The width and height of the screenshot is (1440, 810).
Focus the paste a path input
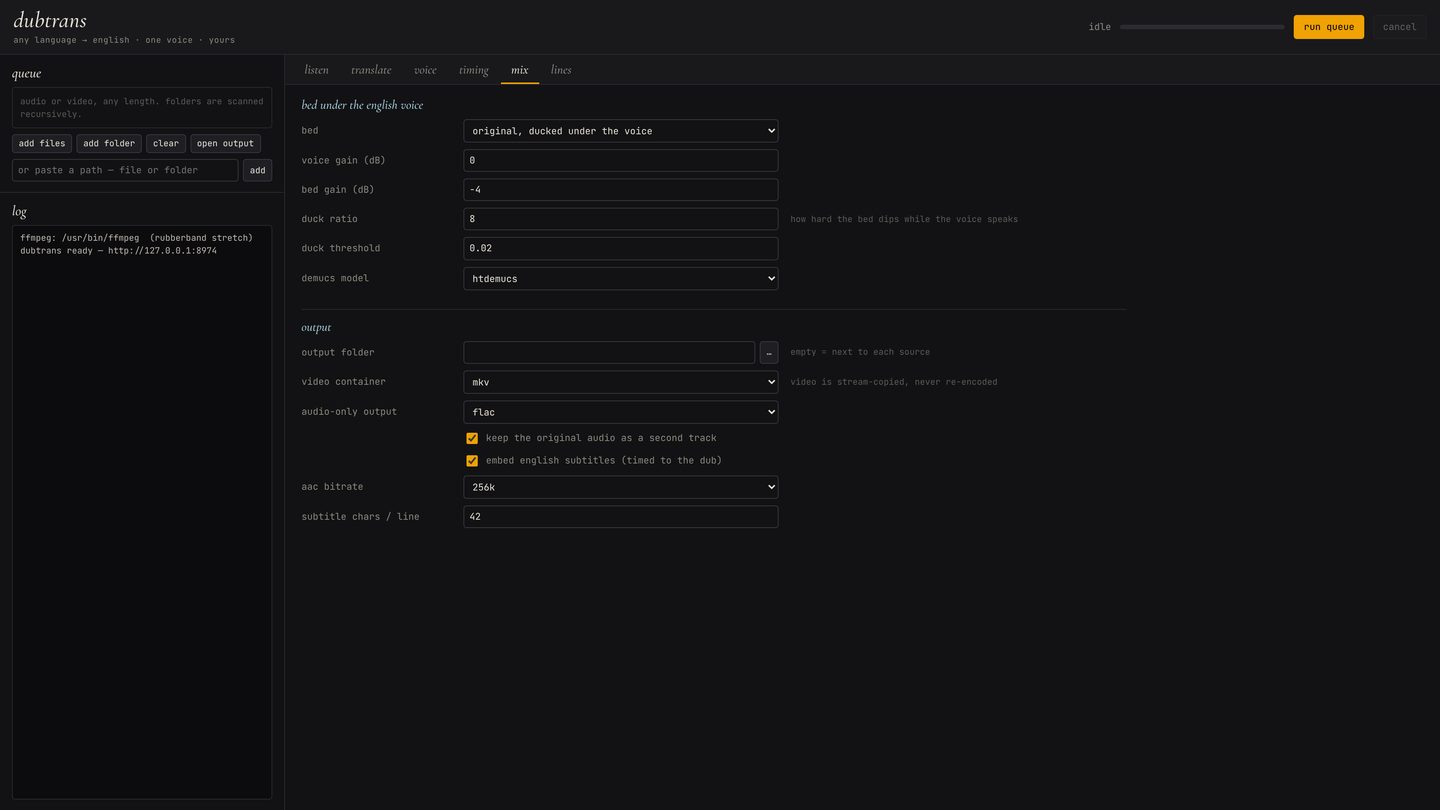[x=125, y=170]
